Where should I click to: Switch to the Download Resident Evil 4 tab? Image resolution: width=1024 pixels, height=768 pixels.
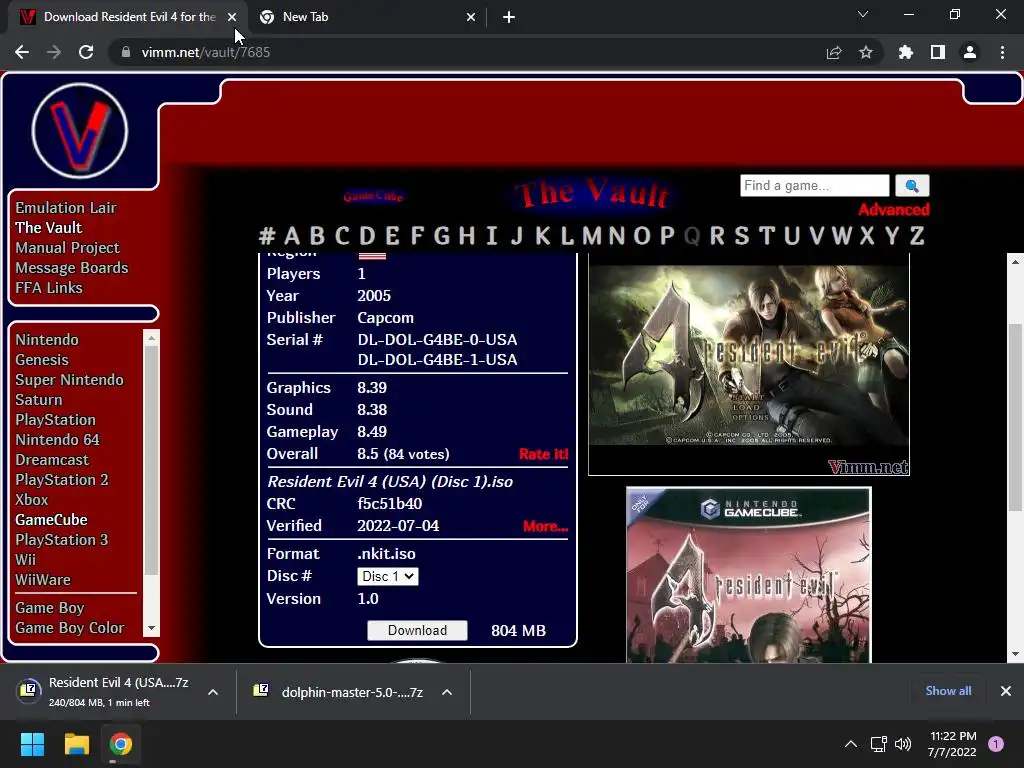[x=129, y=17]
